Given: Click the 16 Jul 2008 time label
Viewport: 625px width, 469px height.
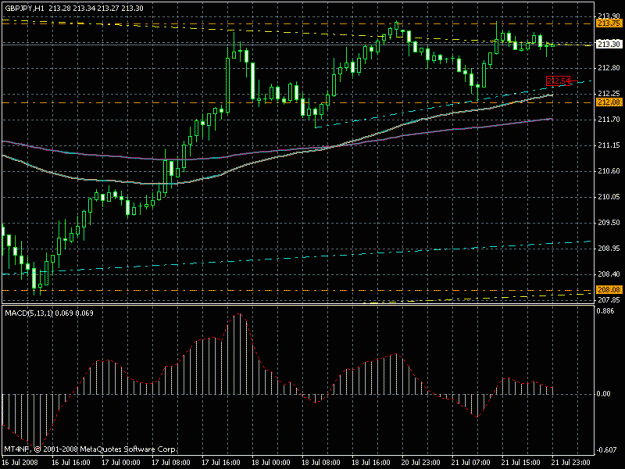Looking at the screenshot, I should pos(20,463).
